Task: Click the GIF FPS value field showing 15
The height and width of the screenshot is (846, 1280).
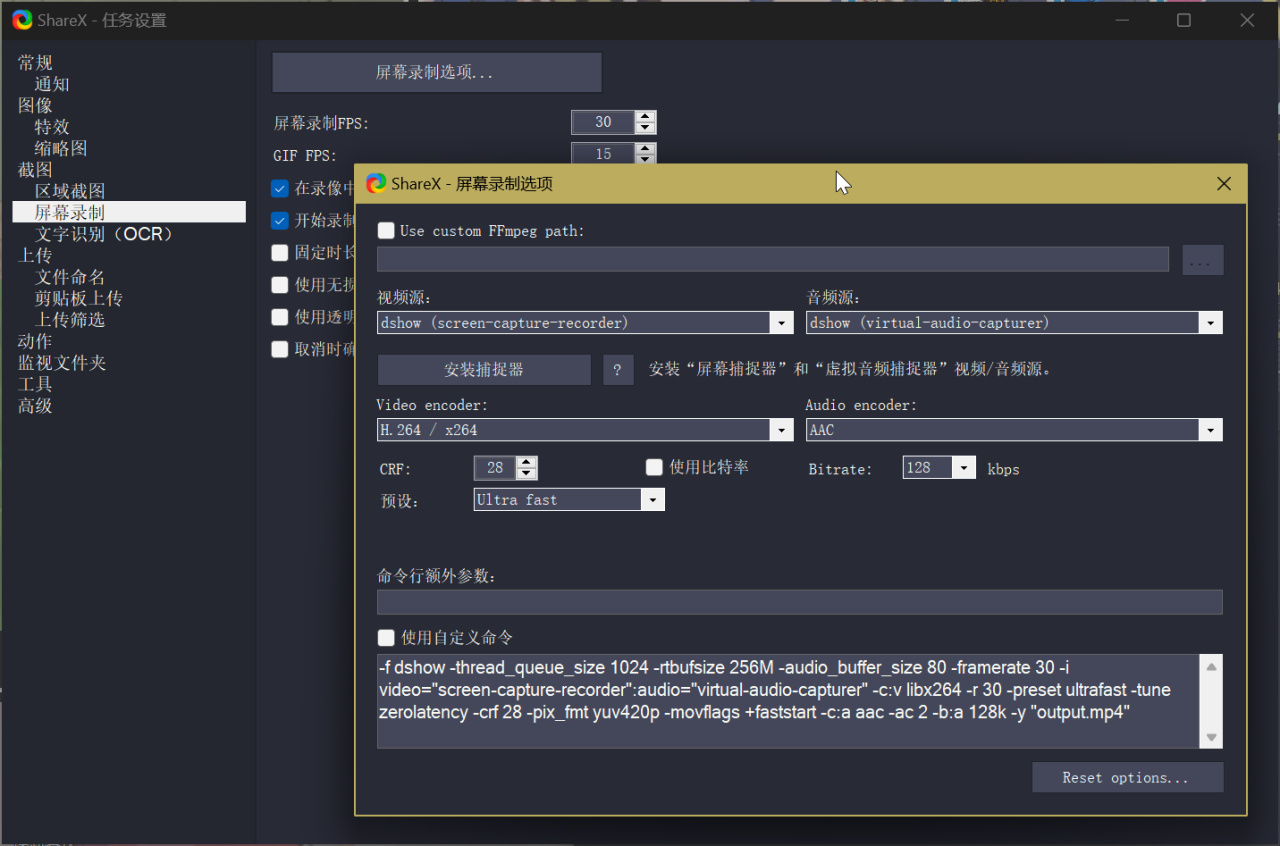Action: pos(603,154)
